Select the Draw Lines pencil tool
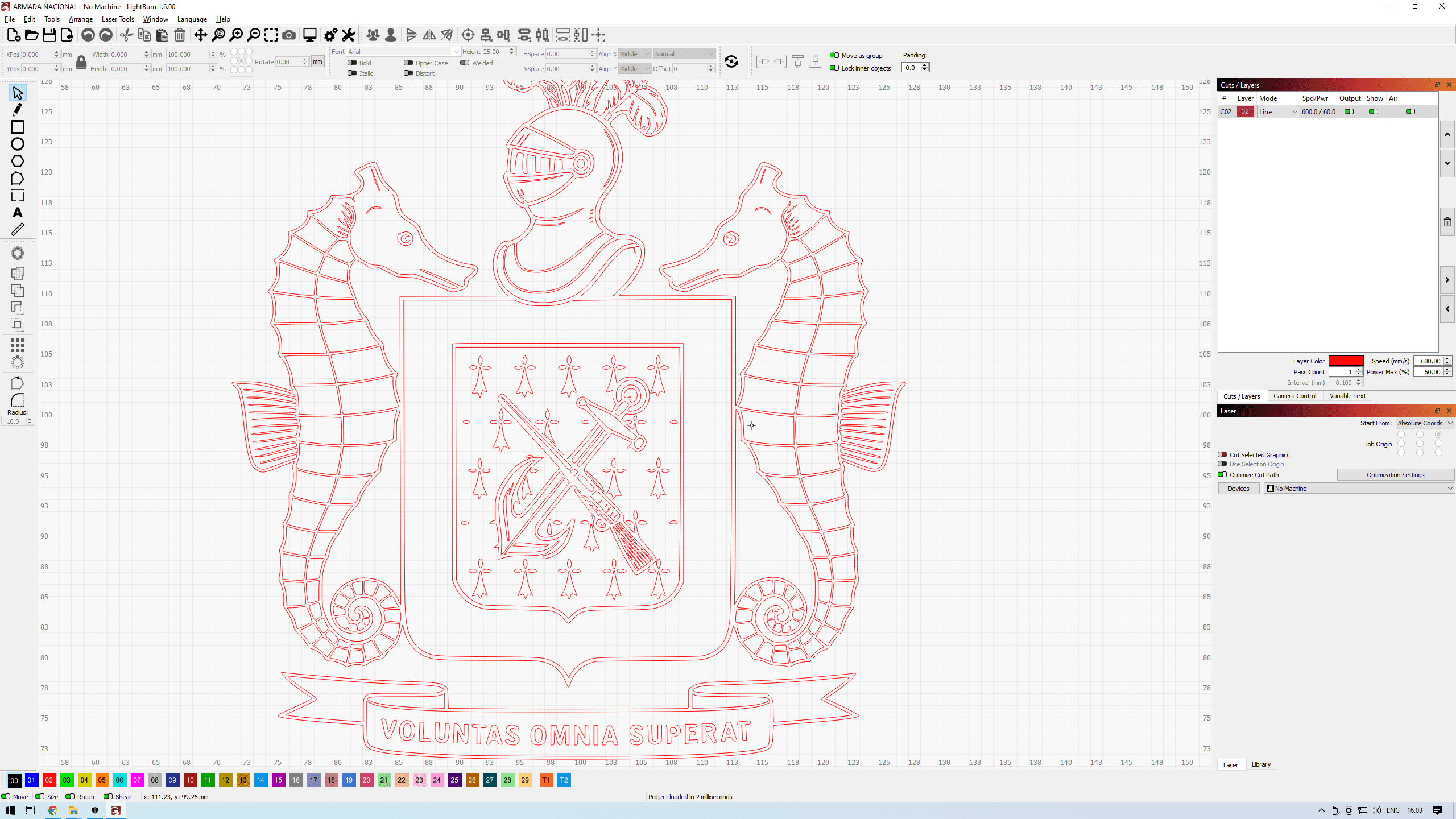The width and height of the screenshot is (1456, 819). (x=18, y=110)
